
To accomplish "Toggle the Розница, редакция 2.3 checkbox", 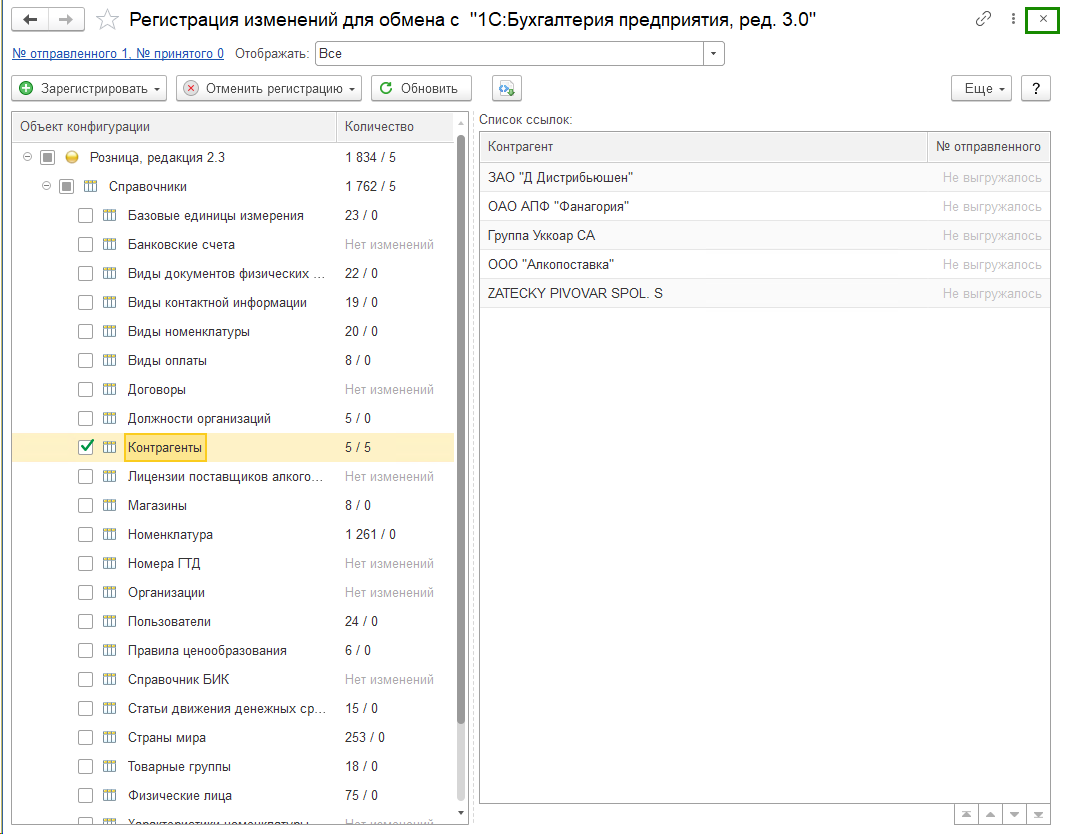I will (47, 158).
